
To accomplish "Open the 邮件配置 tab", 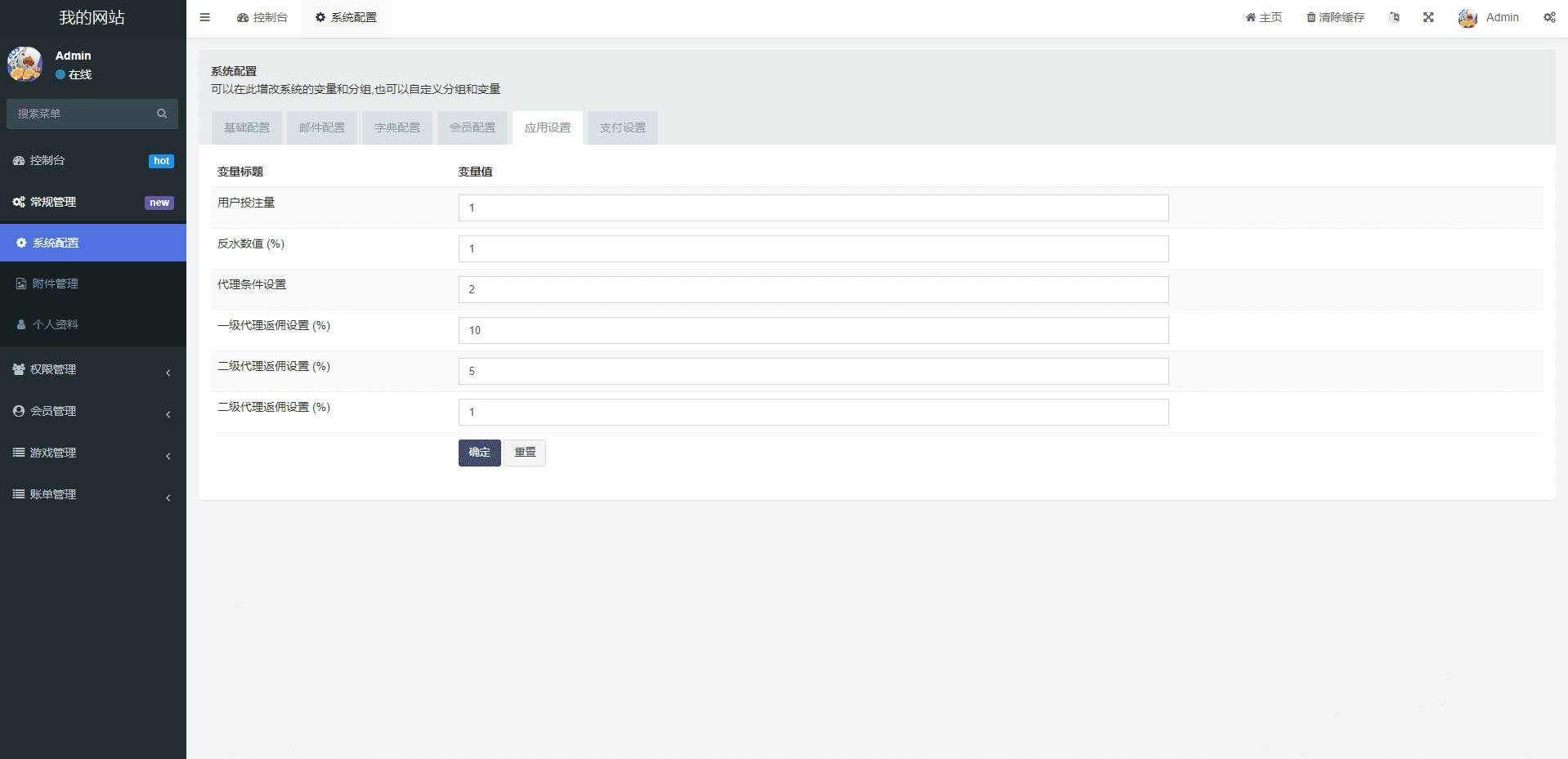I will pyautogui.click(x=322, y=127).
